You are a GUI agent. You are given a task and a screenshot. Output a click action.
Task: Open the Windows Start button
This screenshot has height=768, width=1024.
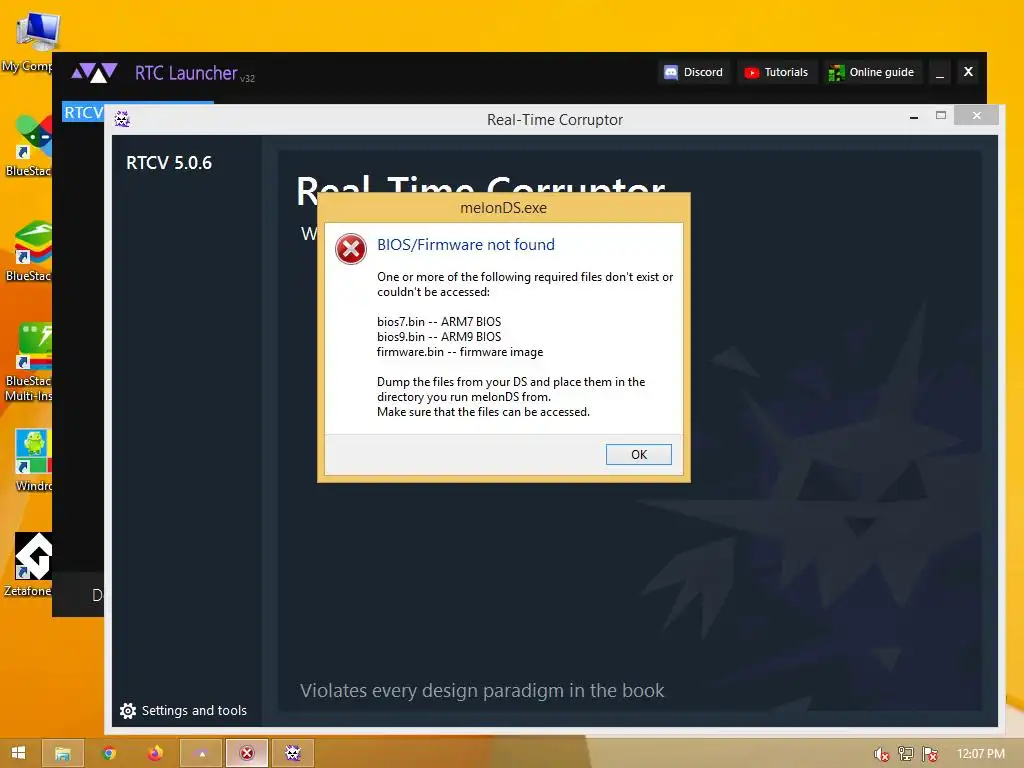click(x=18, y=753)
